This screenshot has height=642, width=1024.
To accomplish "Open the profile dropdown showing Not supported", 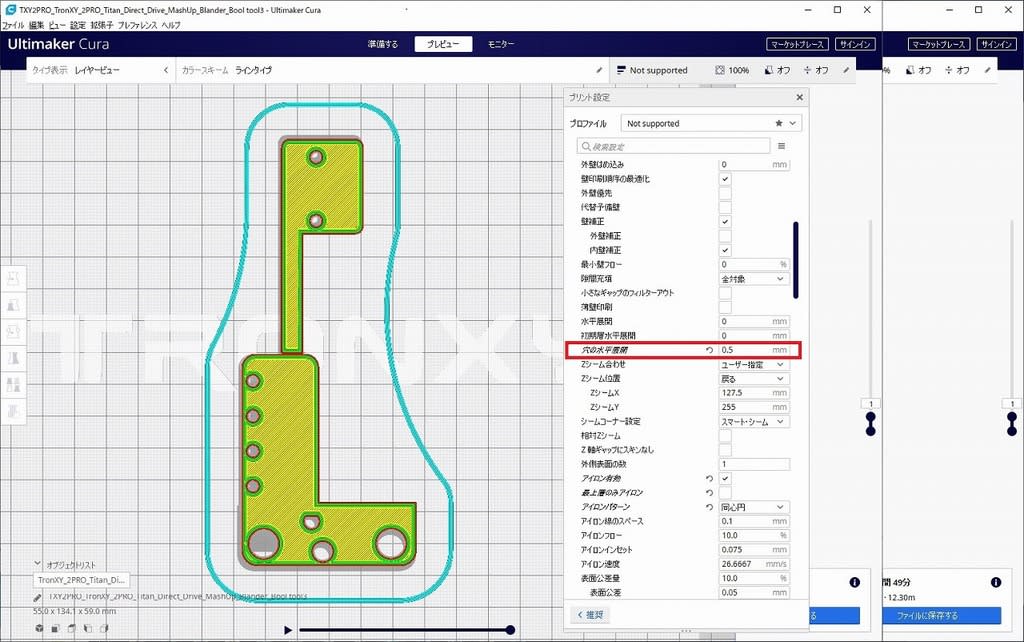I will [x=711, y=123].
